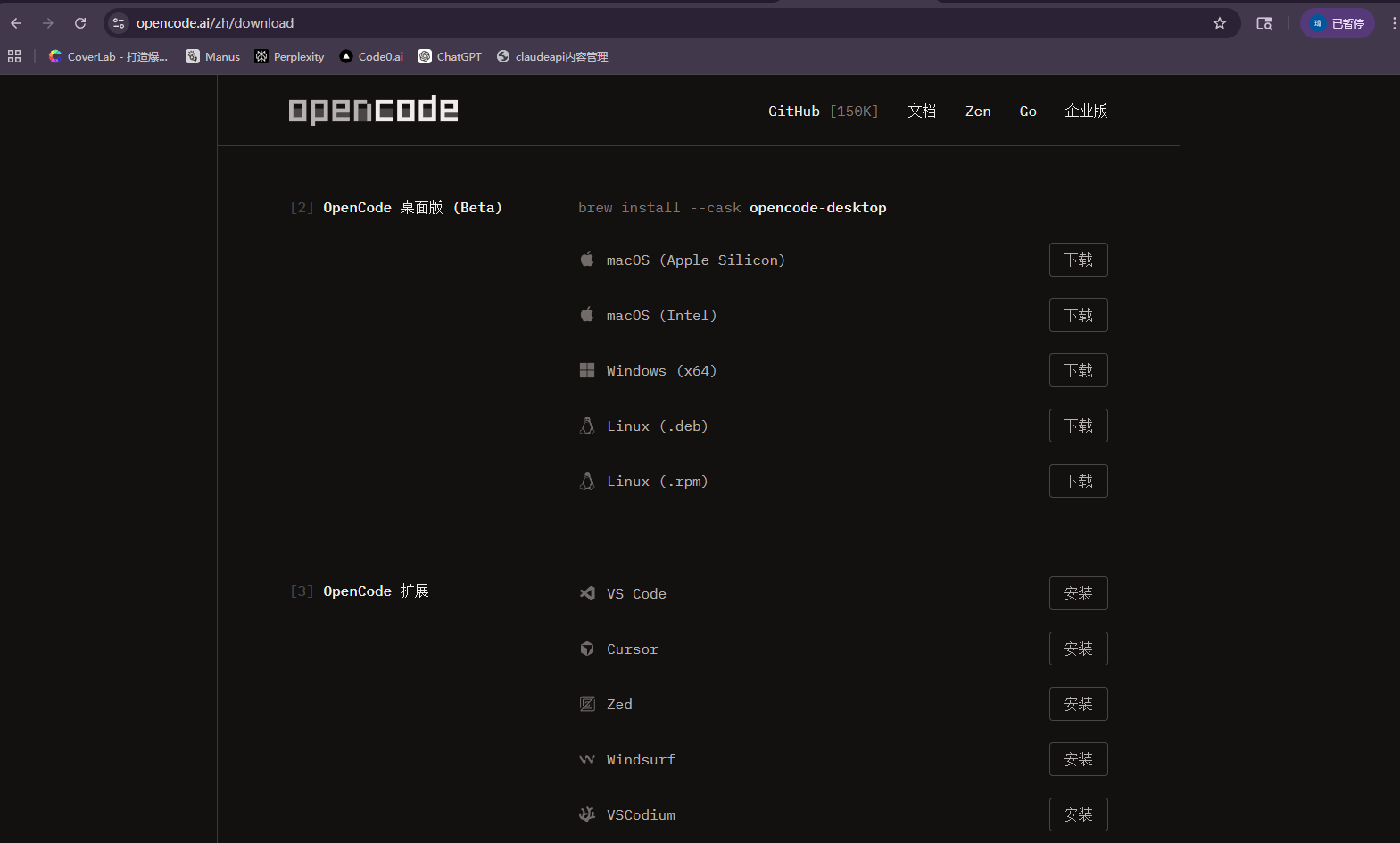The image size is (1400, 843).
Task: Click the VSCodium label
Action: point(642,815)
